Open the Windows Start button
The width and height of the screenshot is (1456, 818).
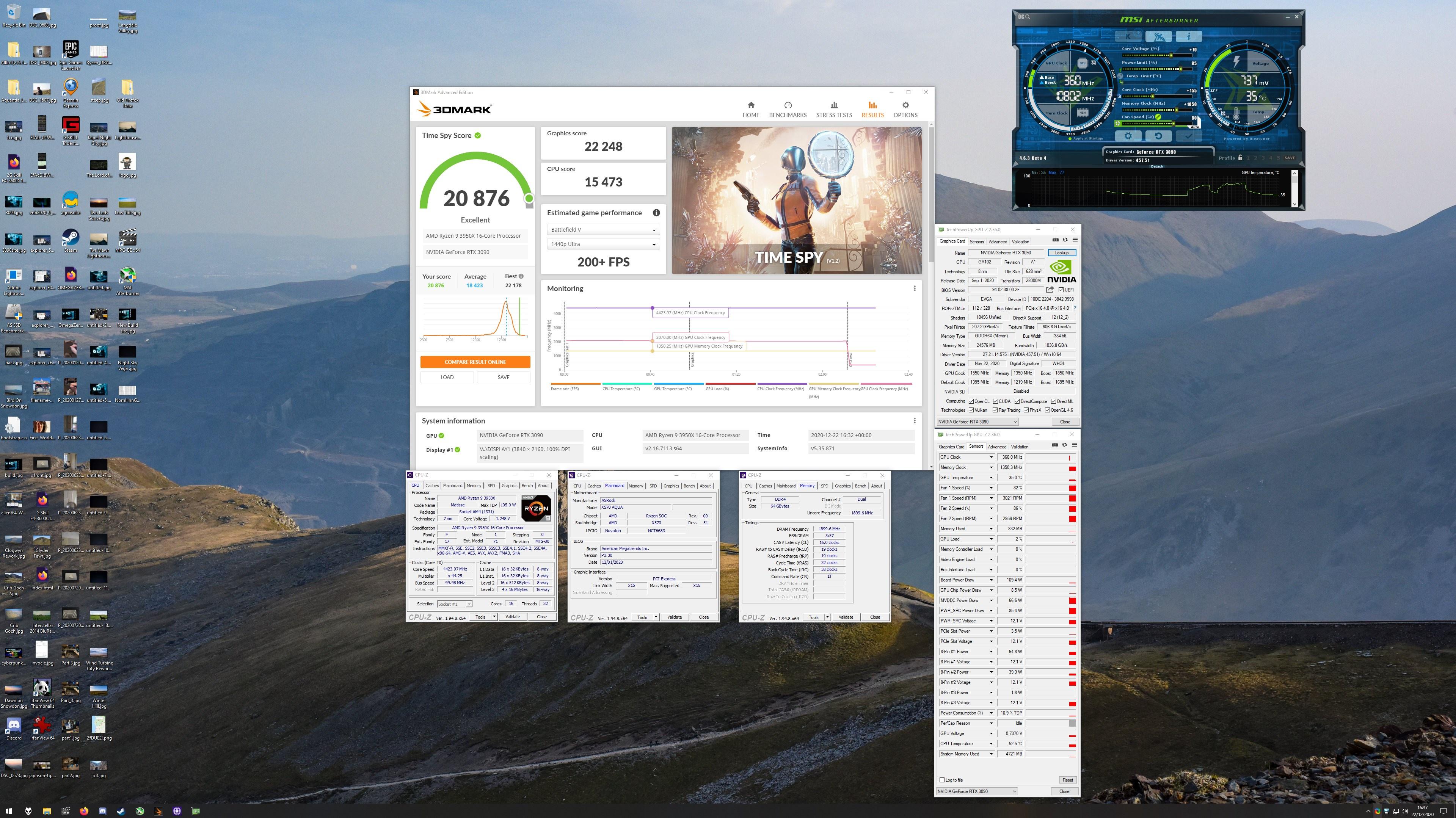coord(9,811)
